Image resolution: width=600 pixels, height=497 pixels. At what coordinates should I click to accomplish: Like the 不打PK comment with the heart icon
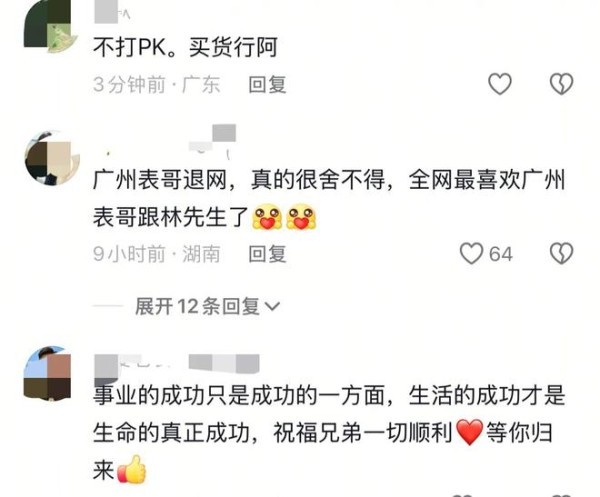(500, 84)
